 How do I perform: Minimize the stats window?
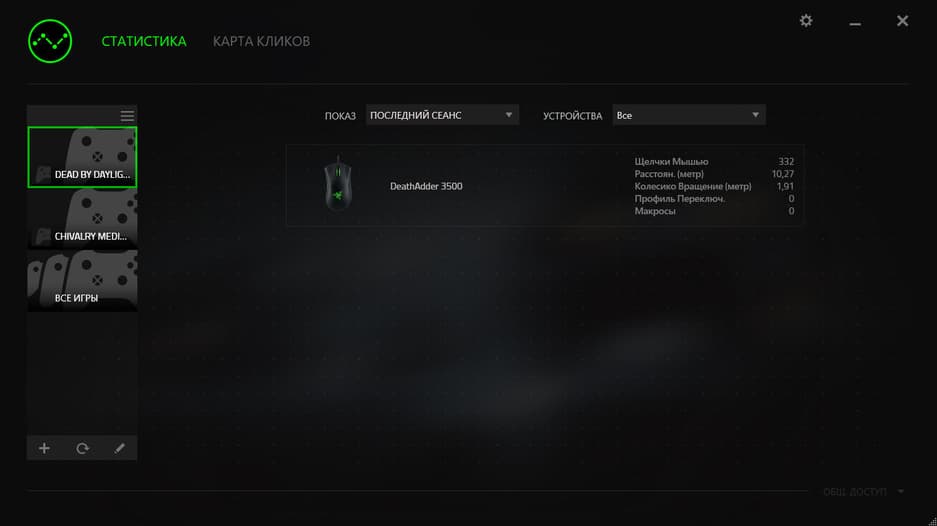pyautogui.click(x=855, y=24)
